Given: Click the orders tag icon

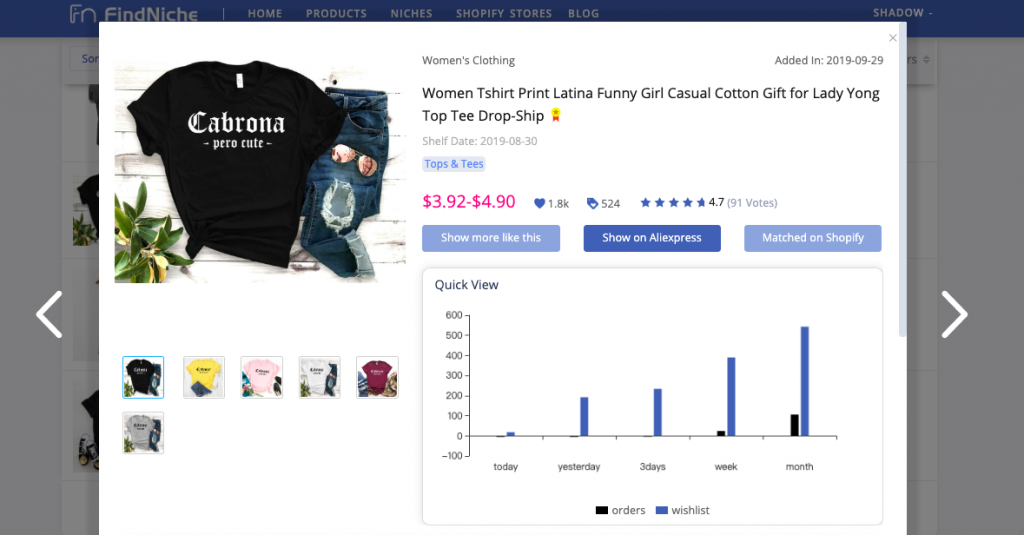Looking at the screenshot, I should coord(592,203).
